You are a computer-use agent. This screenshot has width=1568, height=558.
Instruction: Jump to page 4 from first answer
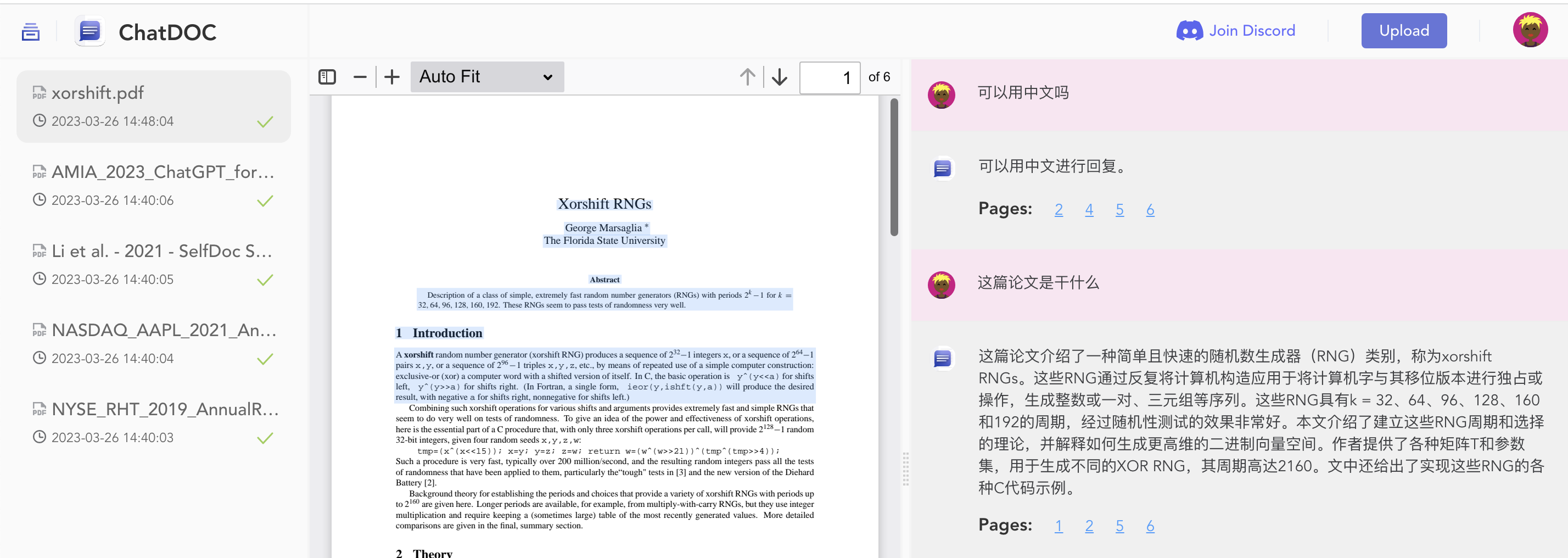pos(1088,210)
